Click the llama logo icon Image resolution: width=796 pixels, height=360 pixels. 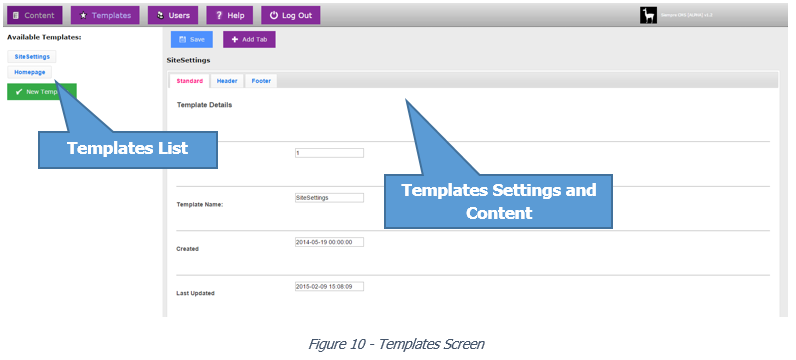648,16
